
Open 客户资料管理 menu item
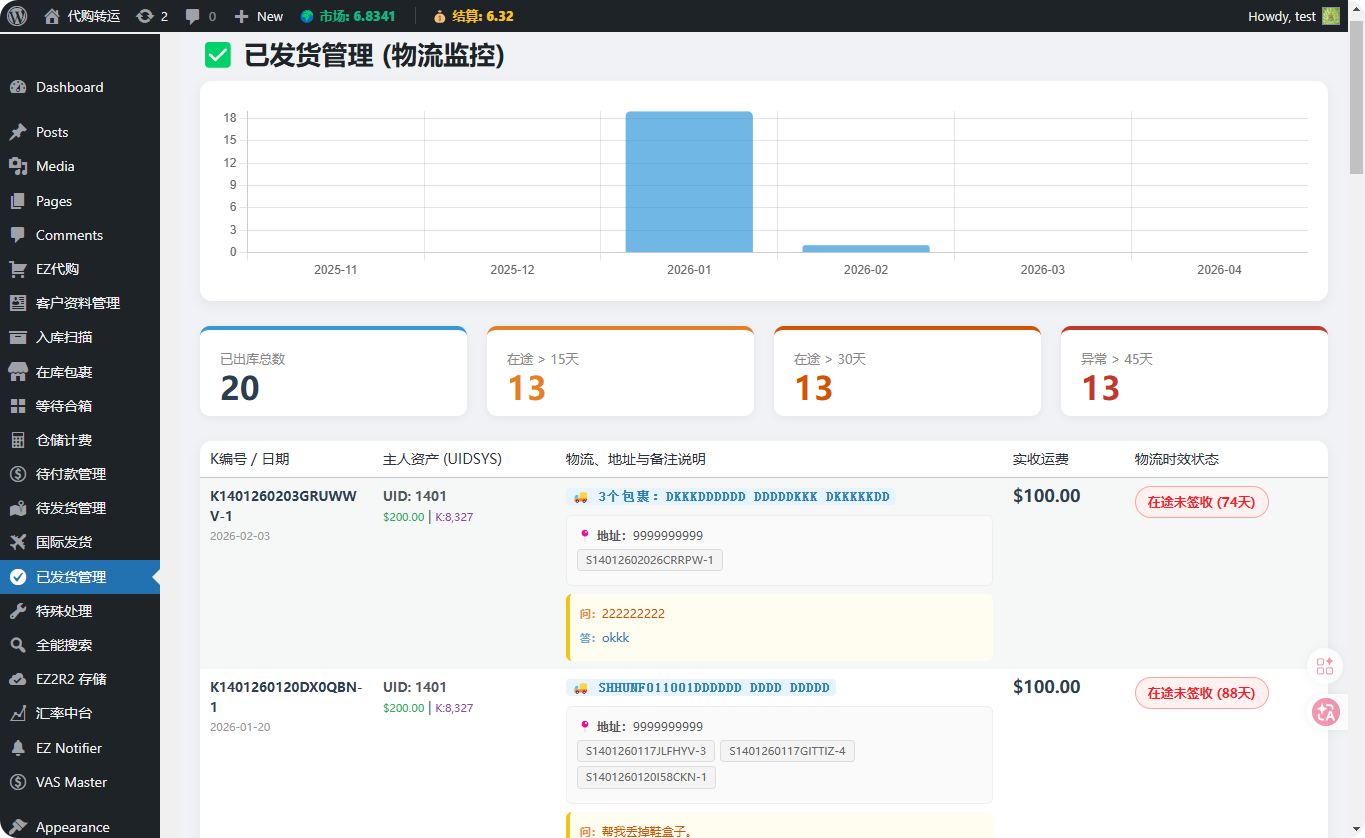tap(78, 303)
